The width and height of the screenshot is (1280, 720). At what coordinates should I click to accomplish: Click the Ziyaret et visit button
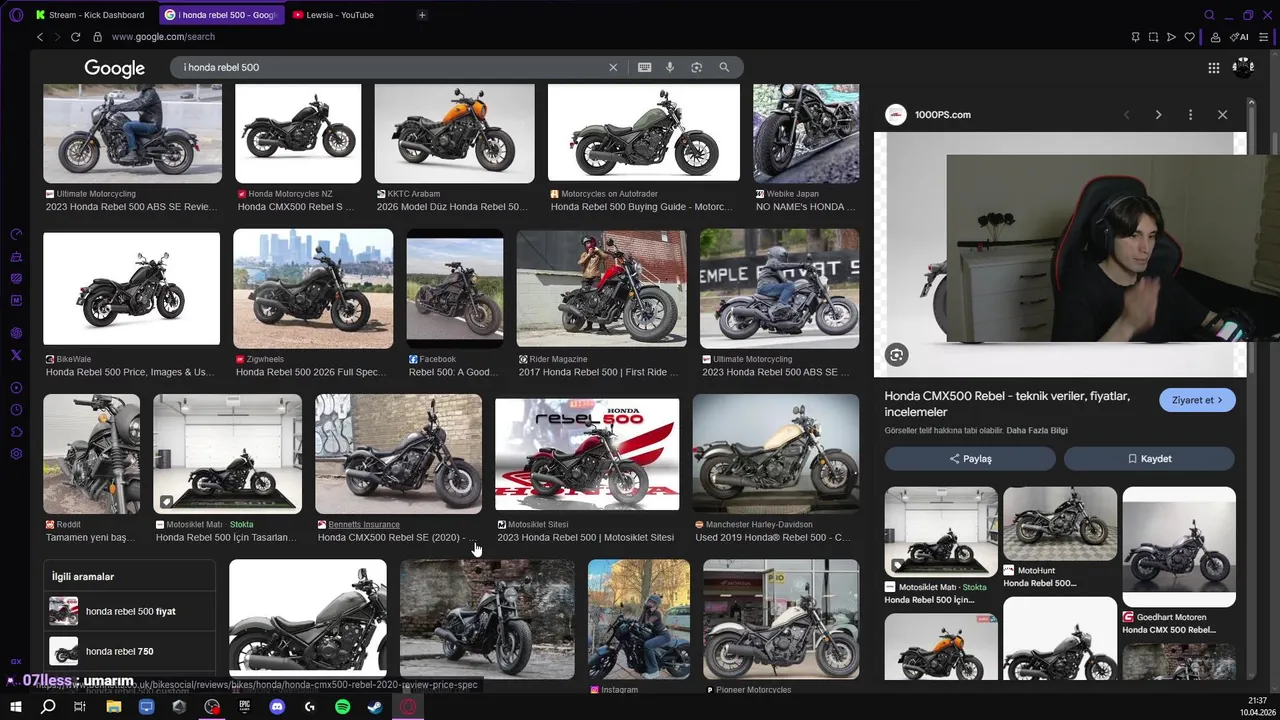tap(1197, 400)
